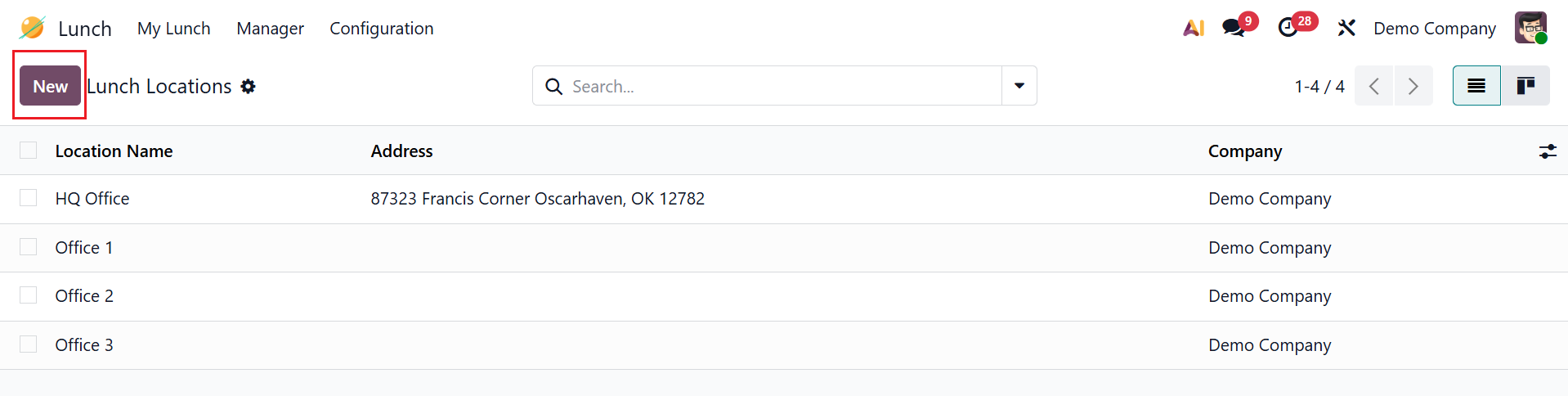Go to next page of records
The height and width of the screenshot is (396, 1568).
[1413, 86]
